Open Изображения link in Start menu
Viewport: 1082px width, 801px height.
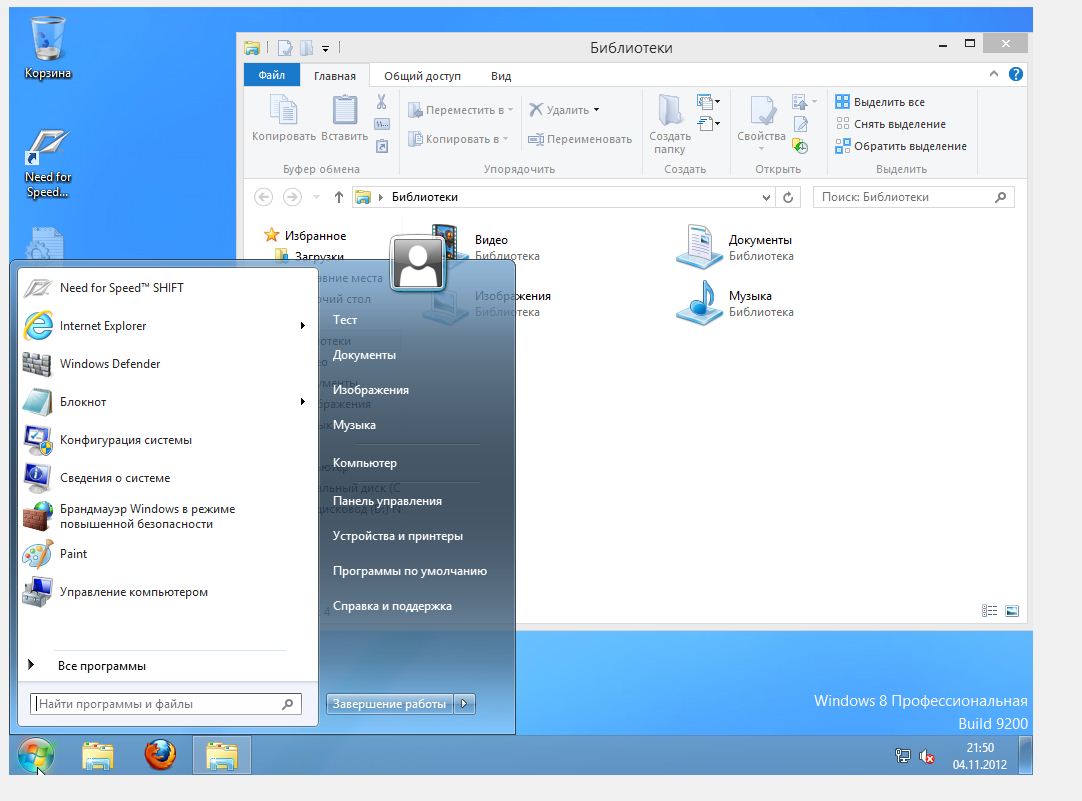371,390
